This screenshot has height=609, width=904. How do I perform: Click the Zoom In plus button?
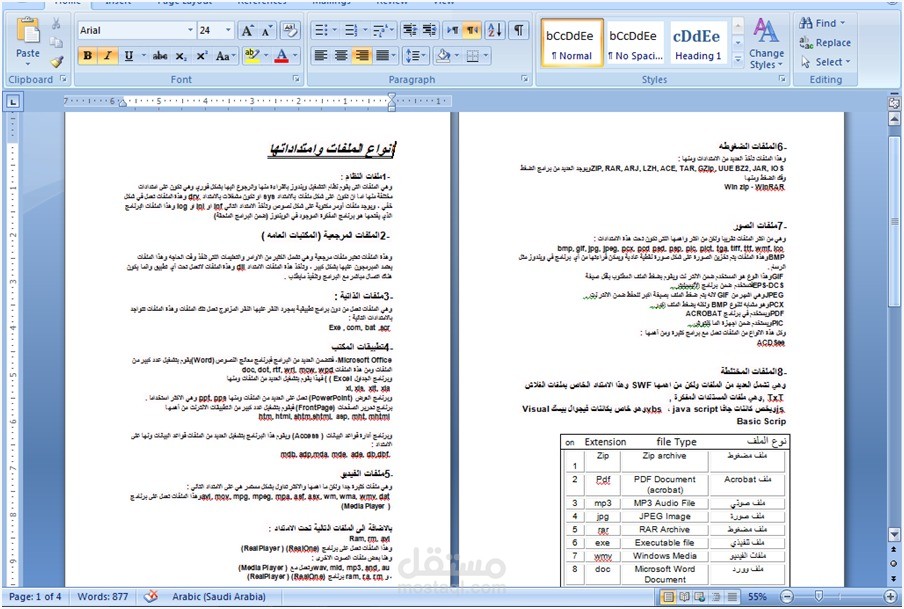pyautogui.click(x=890, y=596)
